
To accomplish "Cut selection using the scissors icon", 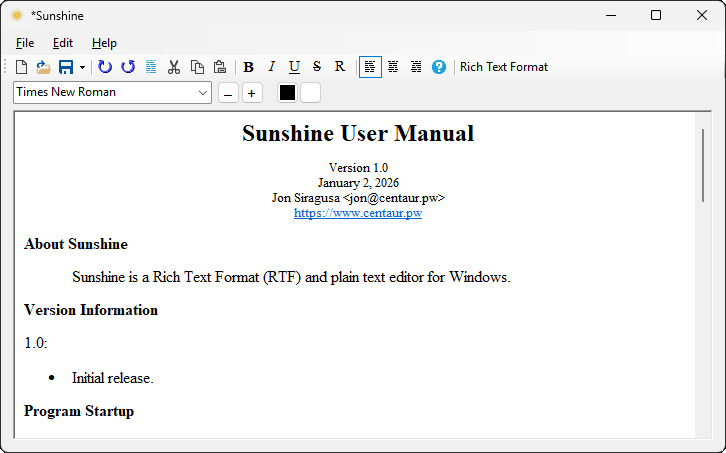I will tap(174, 67).
